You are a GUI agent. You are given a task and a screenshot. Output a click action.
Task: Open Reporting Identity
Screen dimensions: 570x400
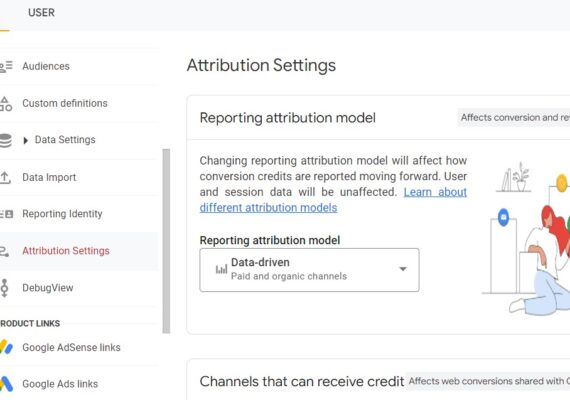(x=62, y=214)
